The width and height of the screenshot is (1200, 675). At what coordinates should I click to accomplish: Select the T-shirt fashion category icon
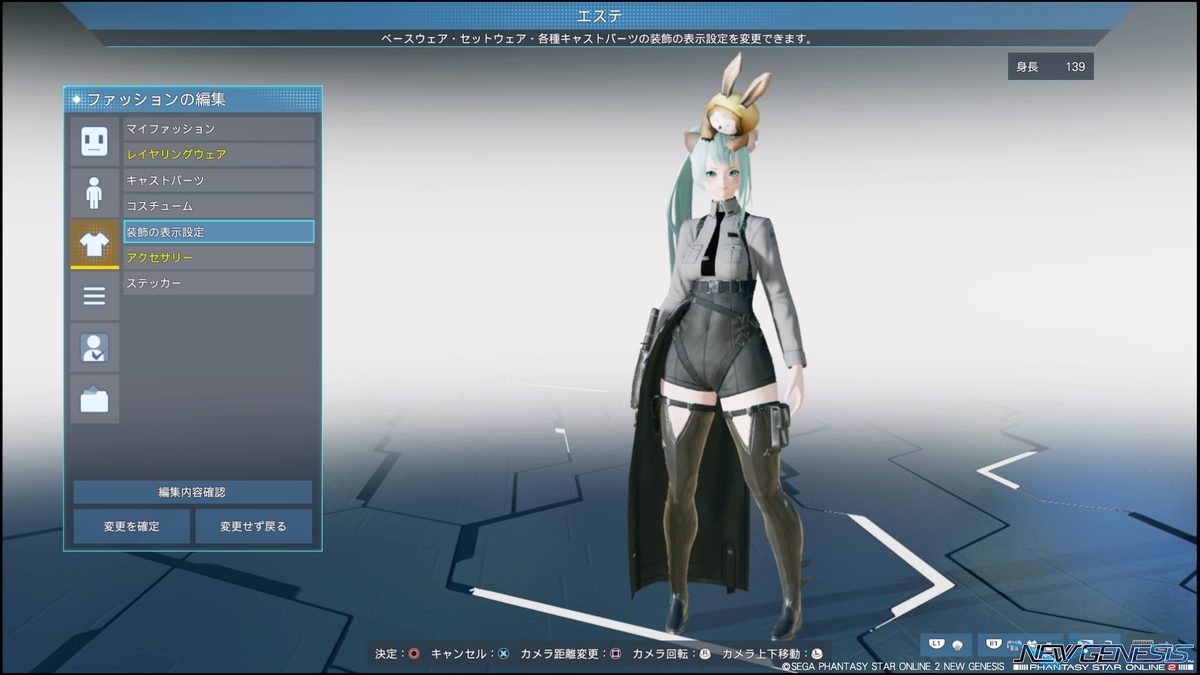point(94,244)
